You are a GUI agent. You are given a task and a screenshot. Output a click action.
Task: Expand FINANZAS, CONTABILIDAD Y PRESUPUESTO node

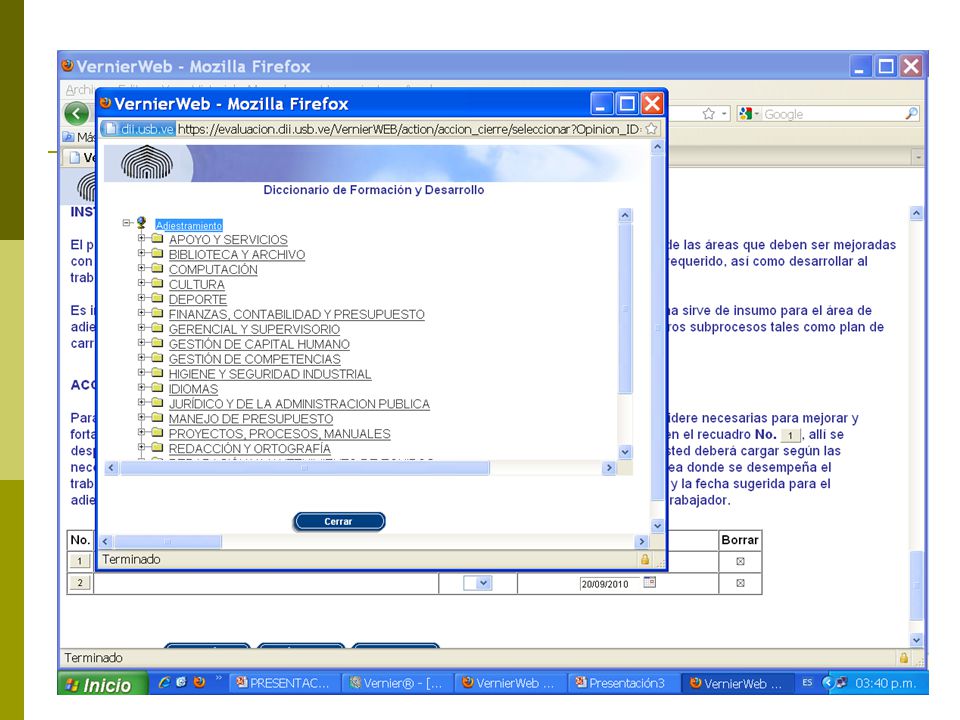click(141, 312)
